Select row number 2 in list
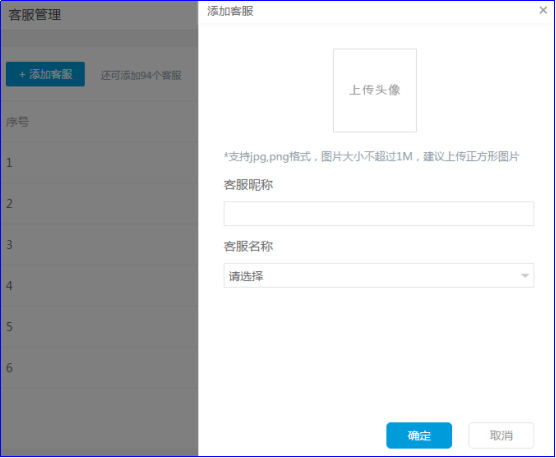This screenshot has height=458, width=556. point(99,204)
